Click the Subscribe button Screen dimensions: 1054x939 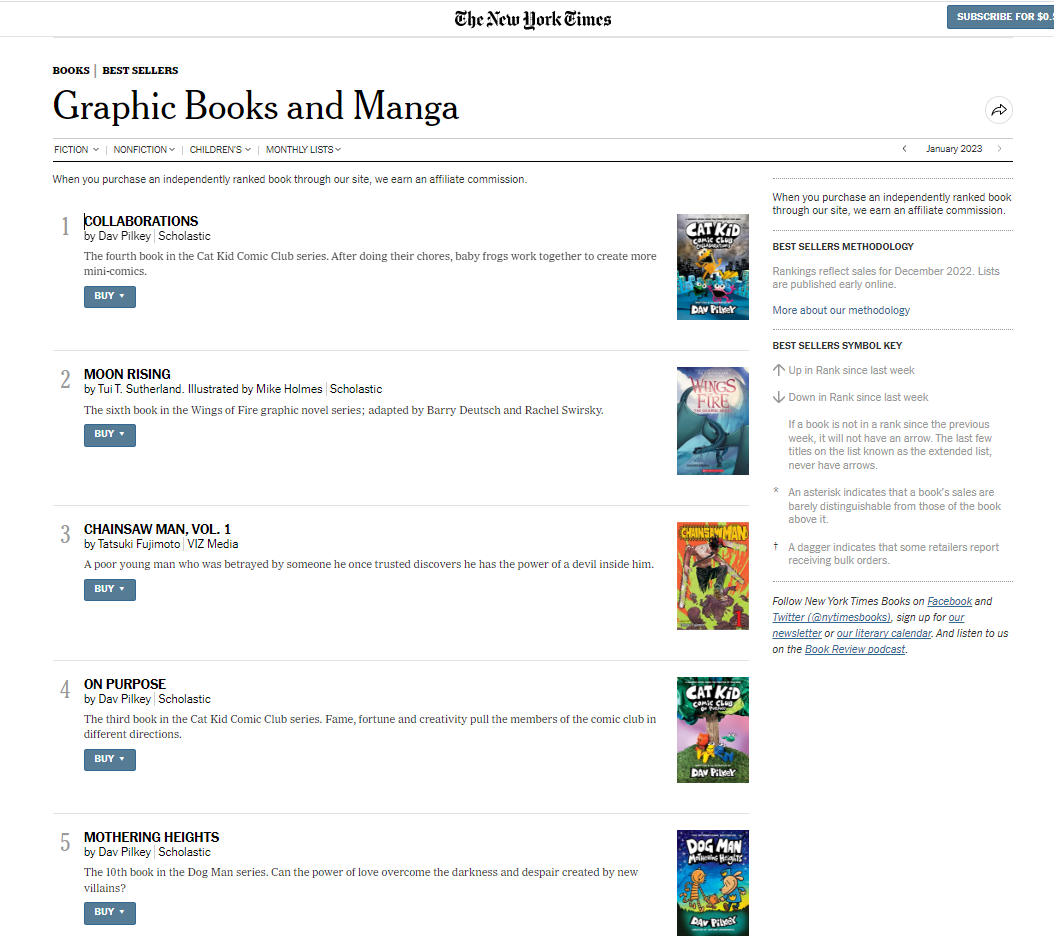(1000, 17)
